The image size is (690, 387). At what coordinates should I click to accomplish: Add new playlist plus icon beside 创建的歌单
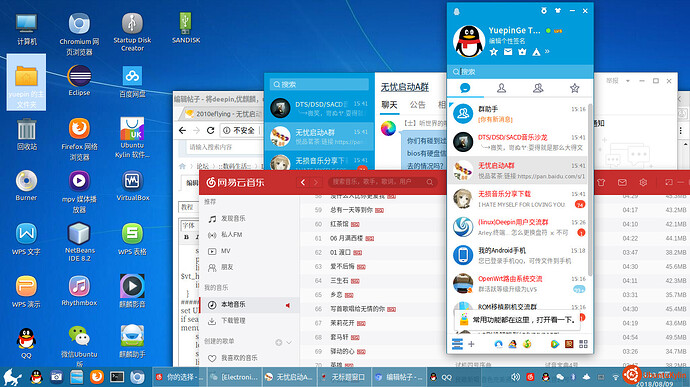click(x=279, y=342)
